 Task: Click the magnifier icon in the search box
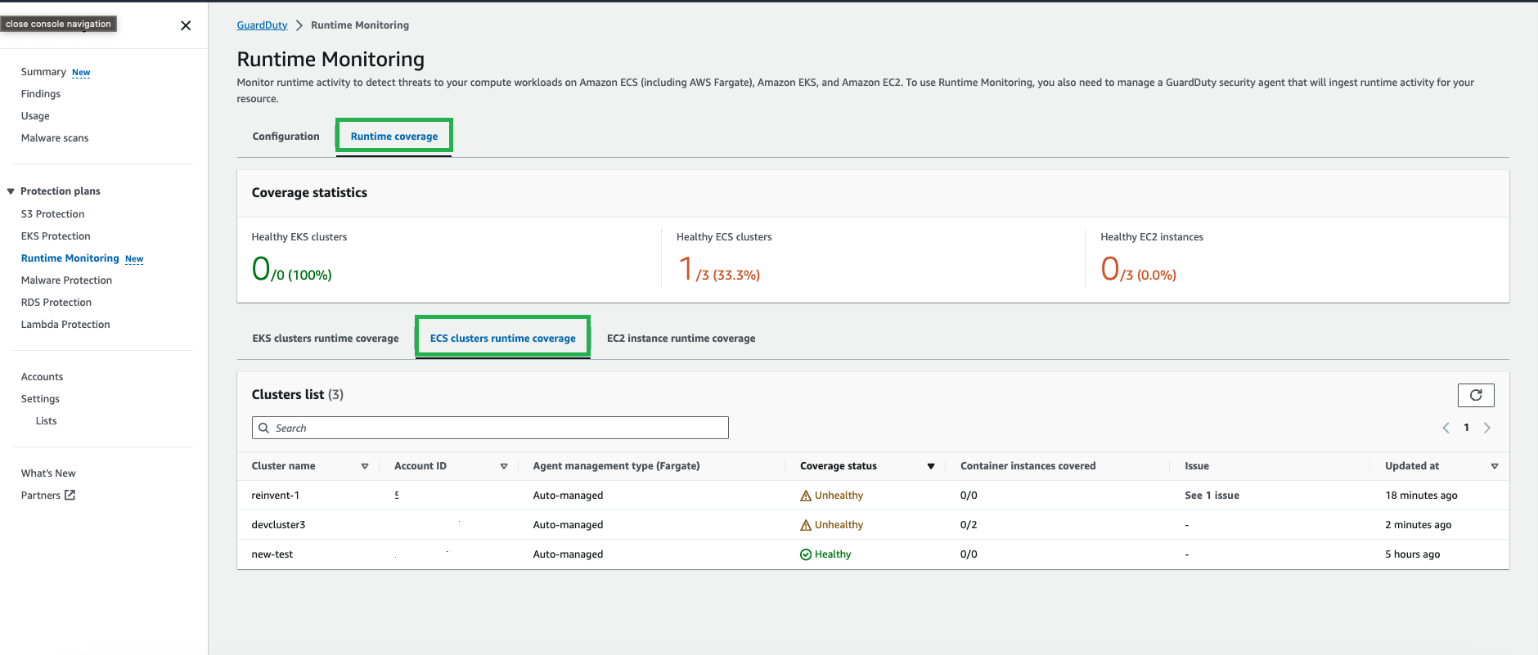click(x=264, y=427)
